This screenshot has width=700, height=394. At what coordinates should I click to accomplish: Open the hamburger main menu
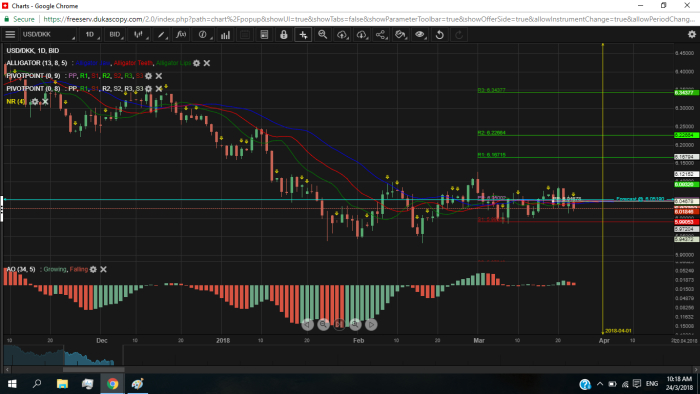[x=10, y=34]
